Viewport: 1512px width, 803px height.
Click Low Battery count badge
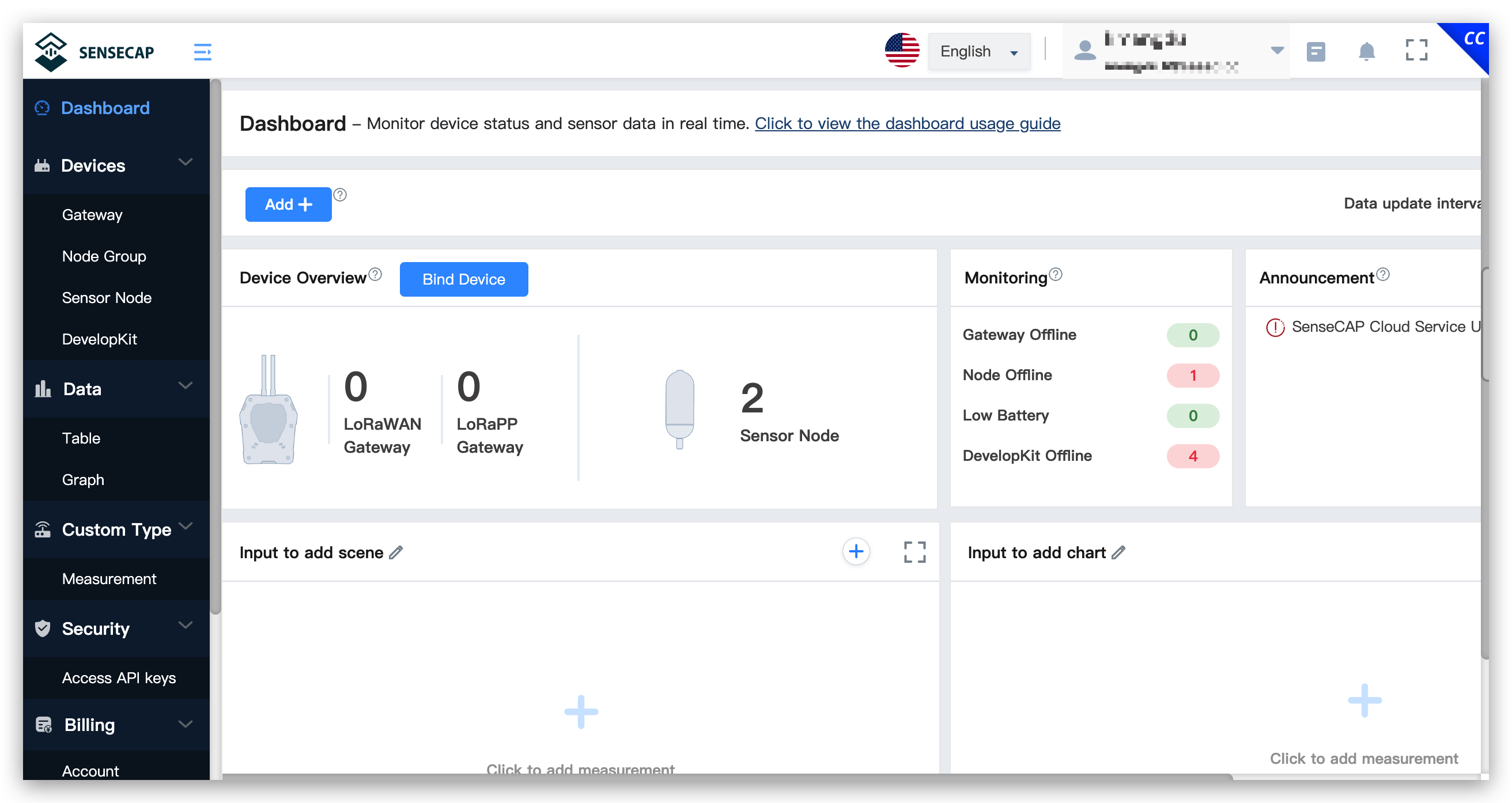1193,415
